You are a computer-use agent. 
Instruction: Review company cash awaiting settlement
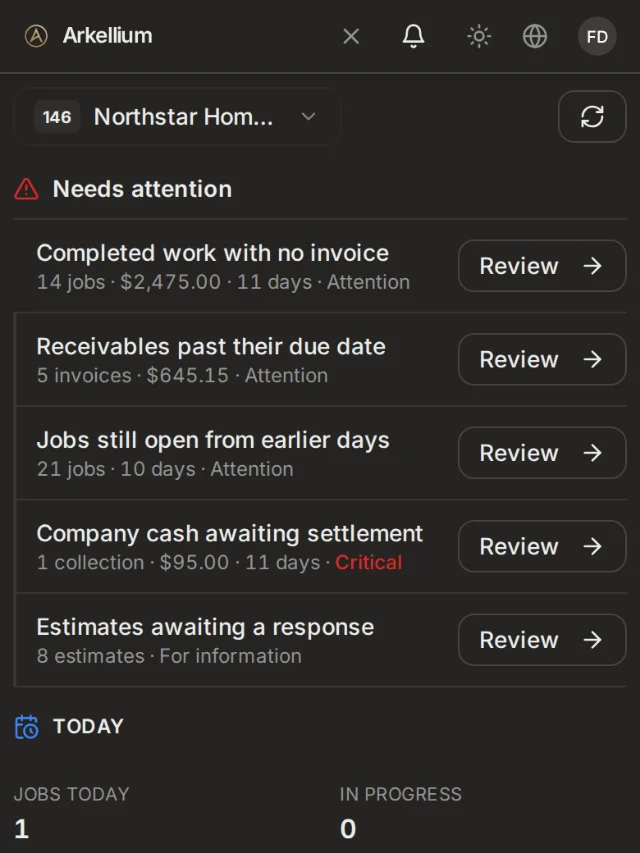[542, 547]
